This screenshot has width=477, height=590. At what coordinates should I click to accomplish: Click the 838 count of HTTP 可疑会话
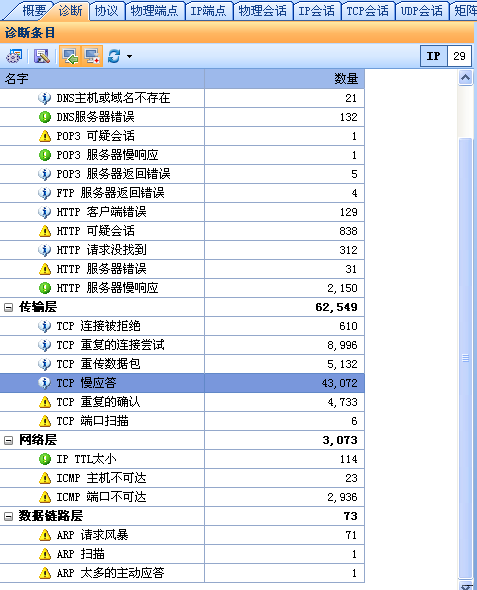[348, 231]
